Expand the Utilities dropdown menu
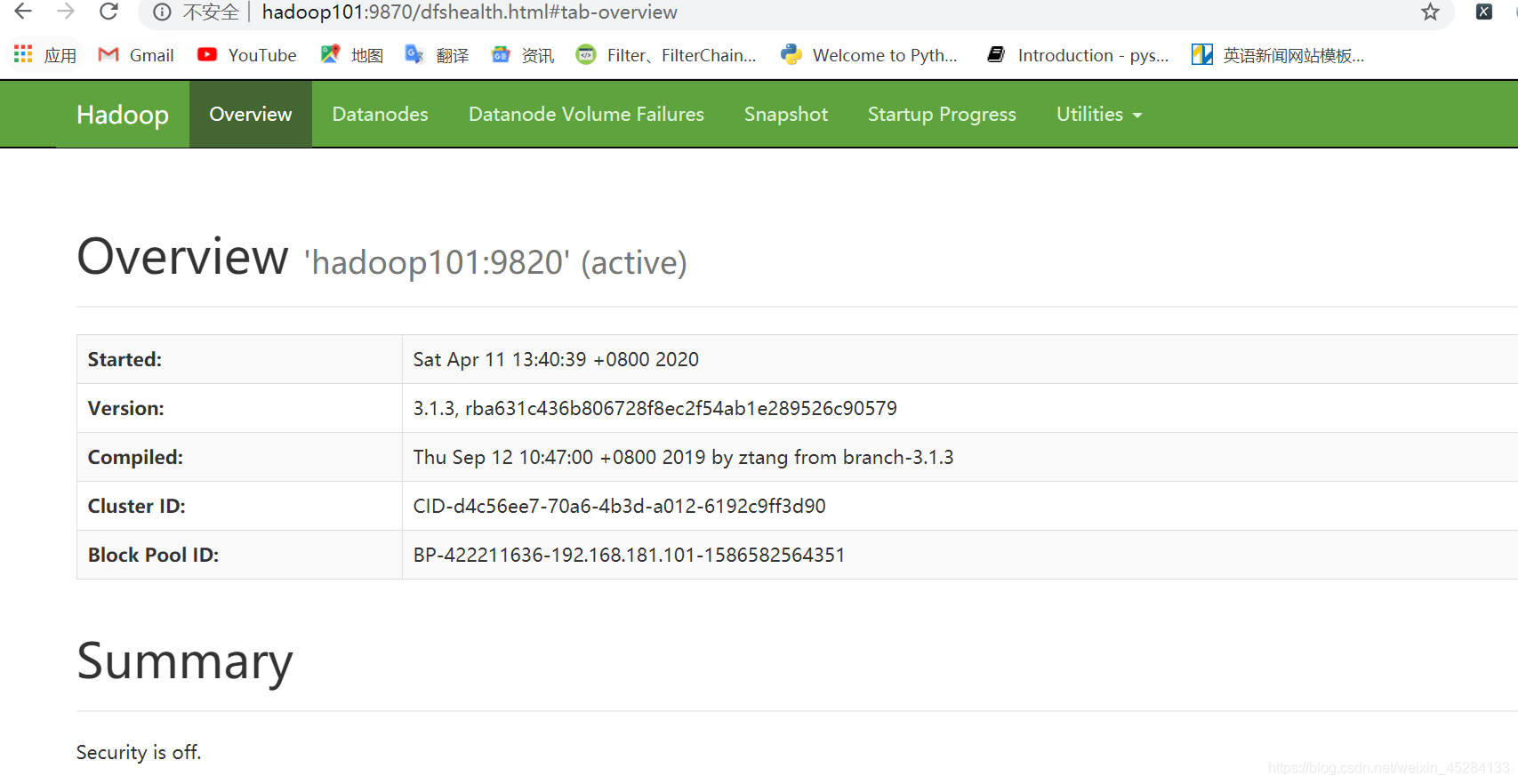Screen dimensions: 1518x784 click(1099, 114)
